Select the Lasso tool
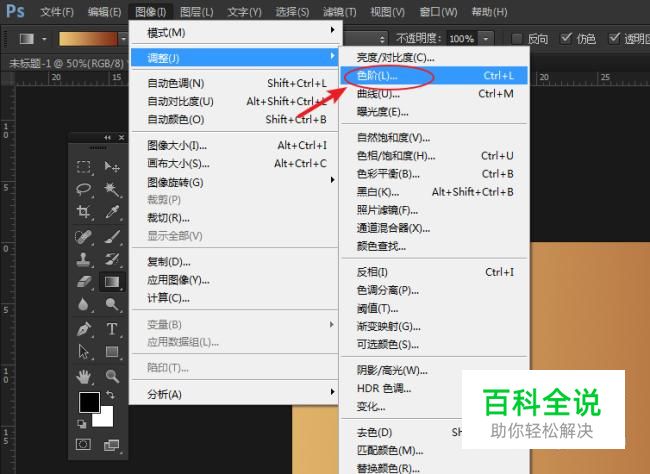Viewport: 650px width, 474px height. (84, 189)
